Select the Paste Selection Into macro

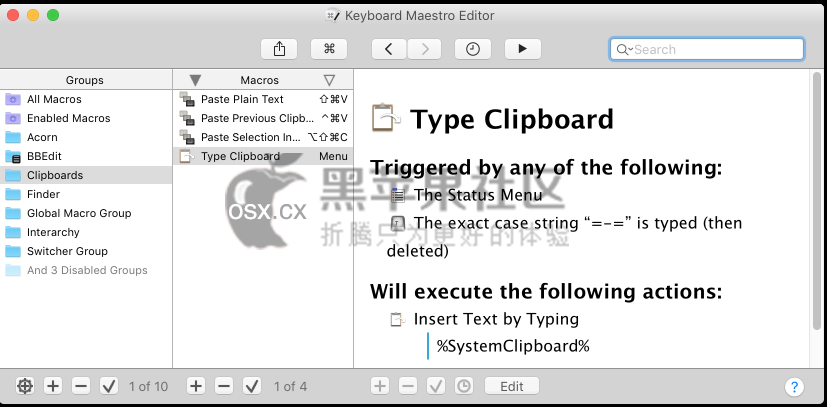(263, 137)
